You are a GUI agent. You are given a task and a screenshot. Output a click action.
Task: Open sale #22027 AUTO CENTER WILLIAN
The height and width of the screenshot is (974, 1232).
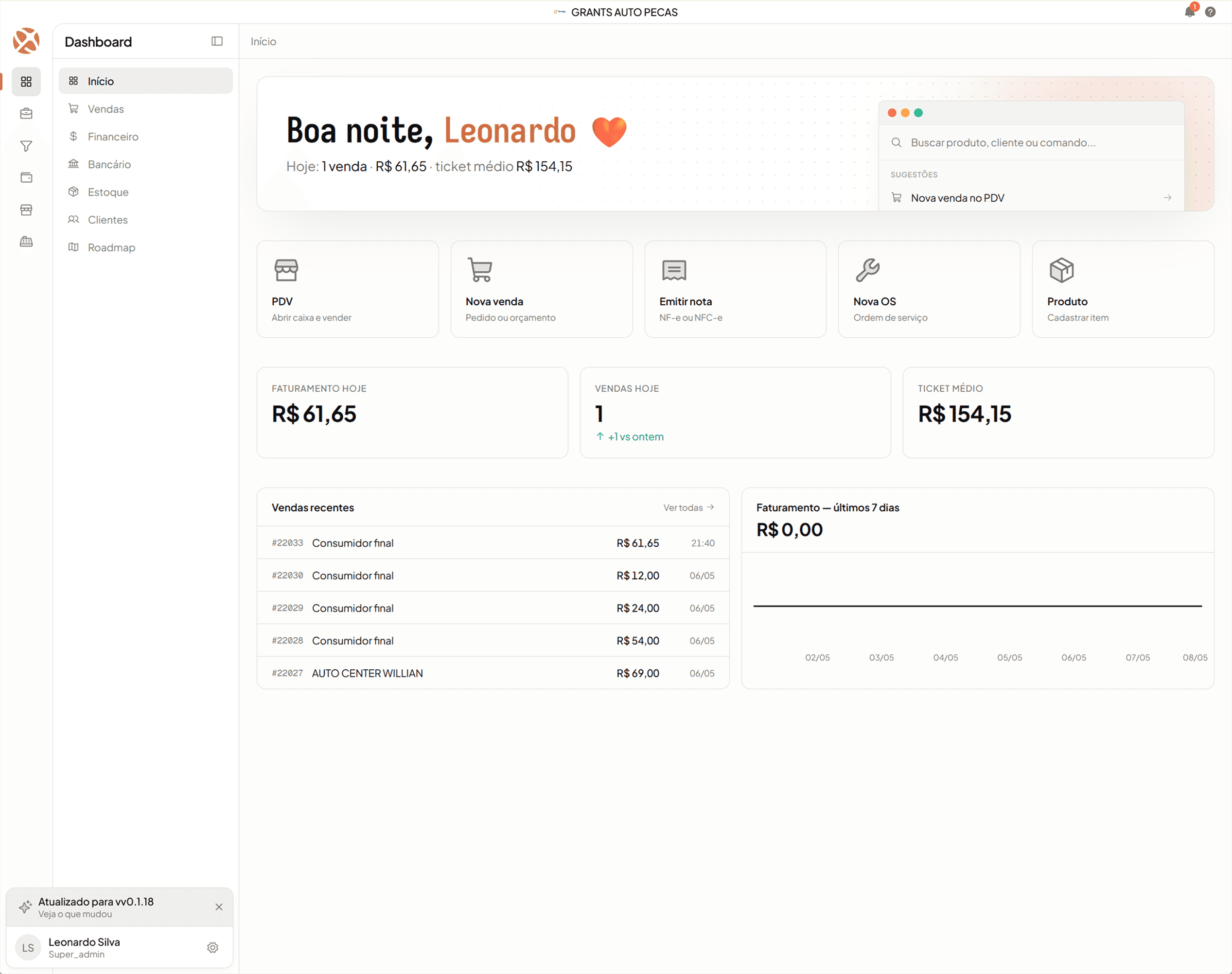click(x=493, y=673)
